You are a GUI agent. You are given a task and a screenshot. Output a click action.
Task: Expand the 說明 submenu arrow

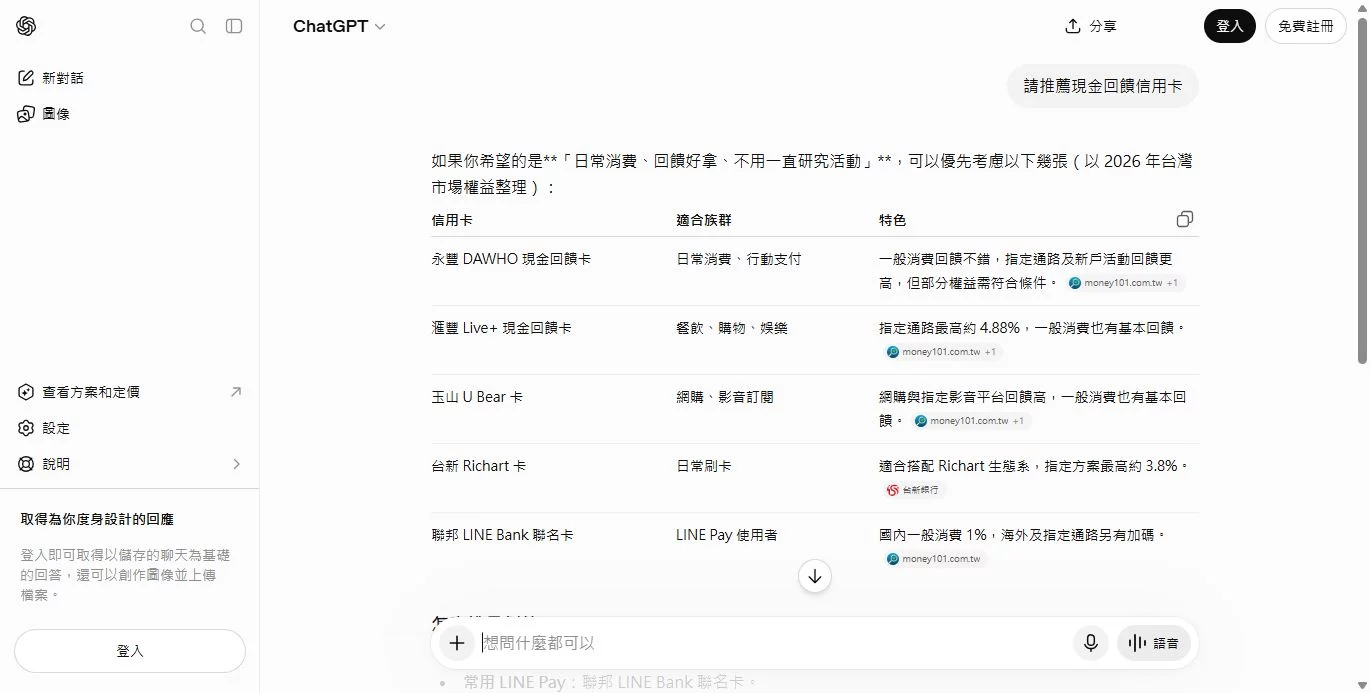(x=237, y=464)
